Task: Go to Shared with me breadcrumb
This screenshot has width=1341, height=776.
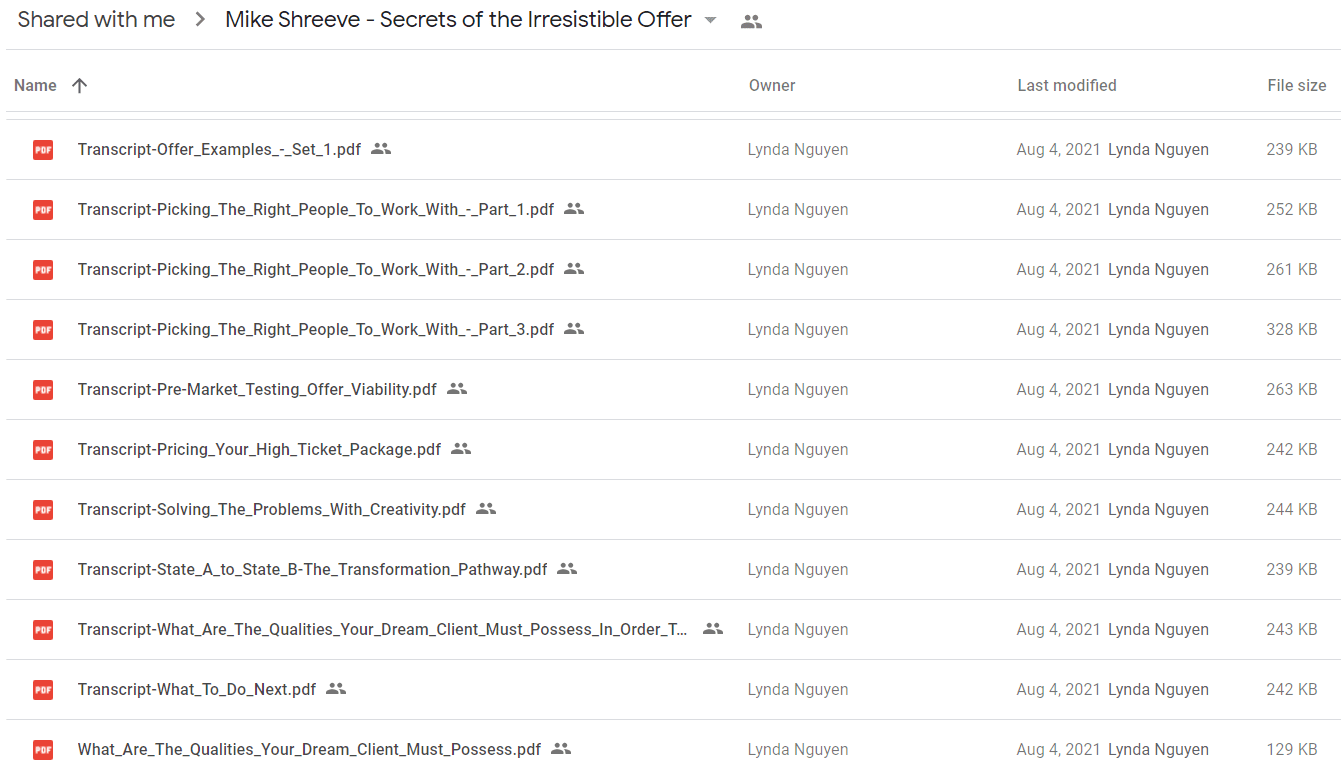Action: click(96, 20)
